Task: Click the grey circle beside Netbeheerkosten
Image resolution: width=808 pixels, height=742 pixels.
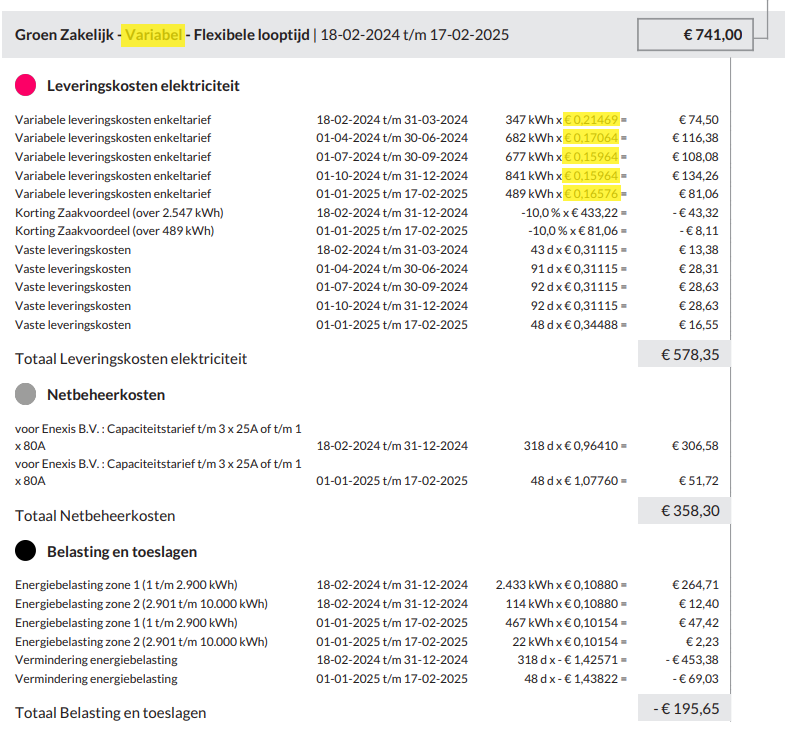Action: [26, 394]
